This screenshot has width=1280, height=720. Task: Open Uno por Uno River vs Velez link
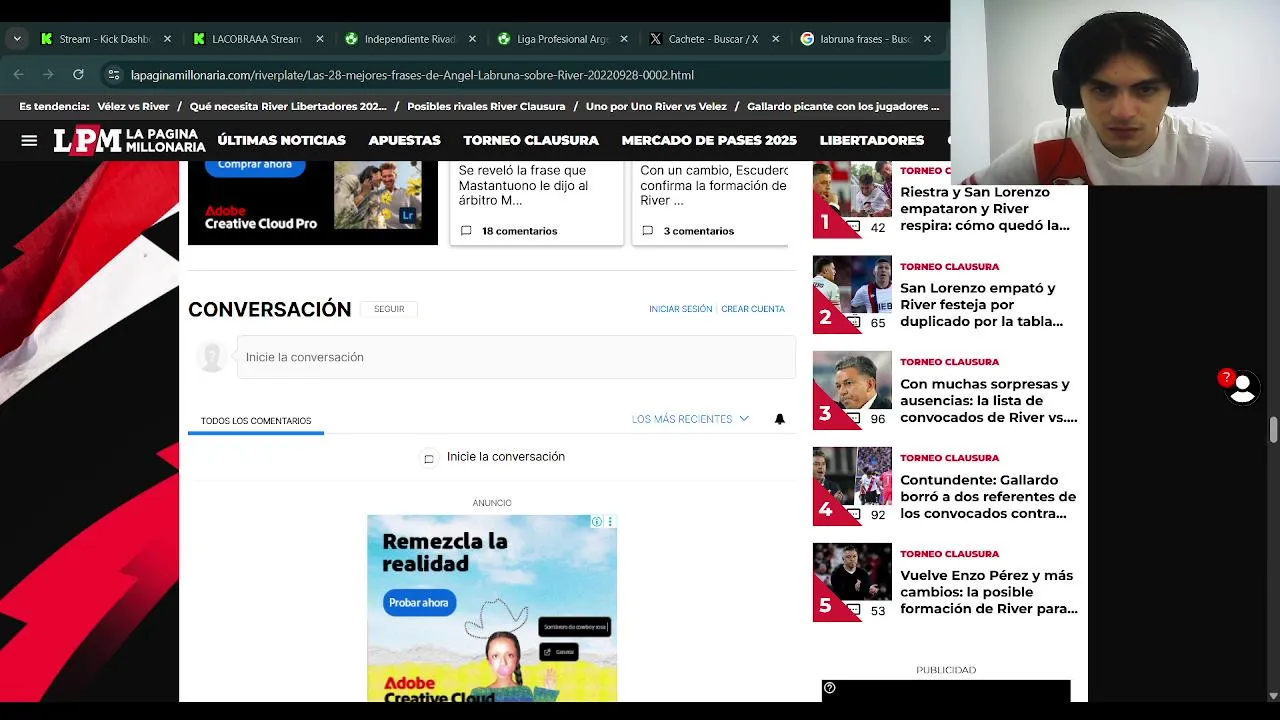(656, 106)
